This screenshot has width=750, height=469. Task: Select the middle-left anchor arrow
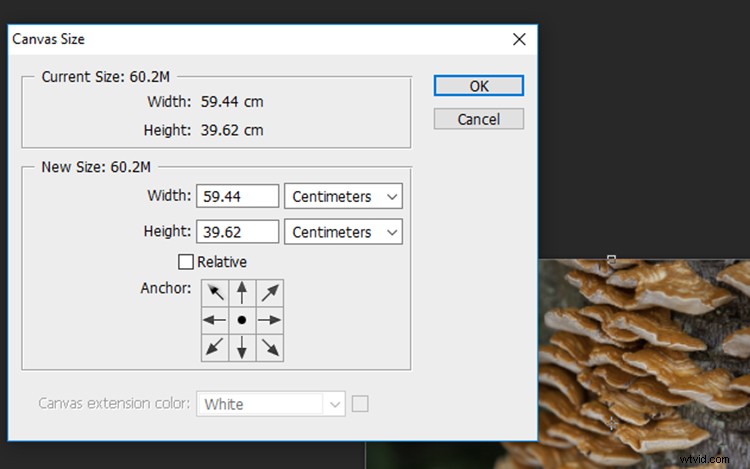215,320
